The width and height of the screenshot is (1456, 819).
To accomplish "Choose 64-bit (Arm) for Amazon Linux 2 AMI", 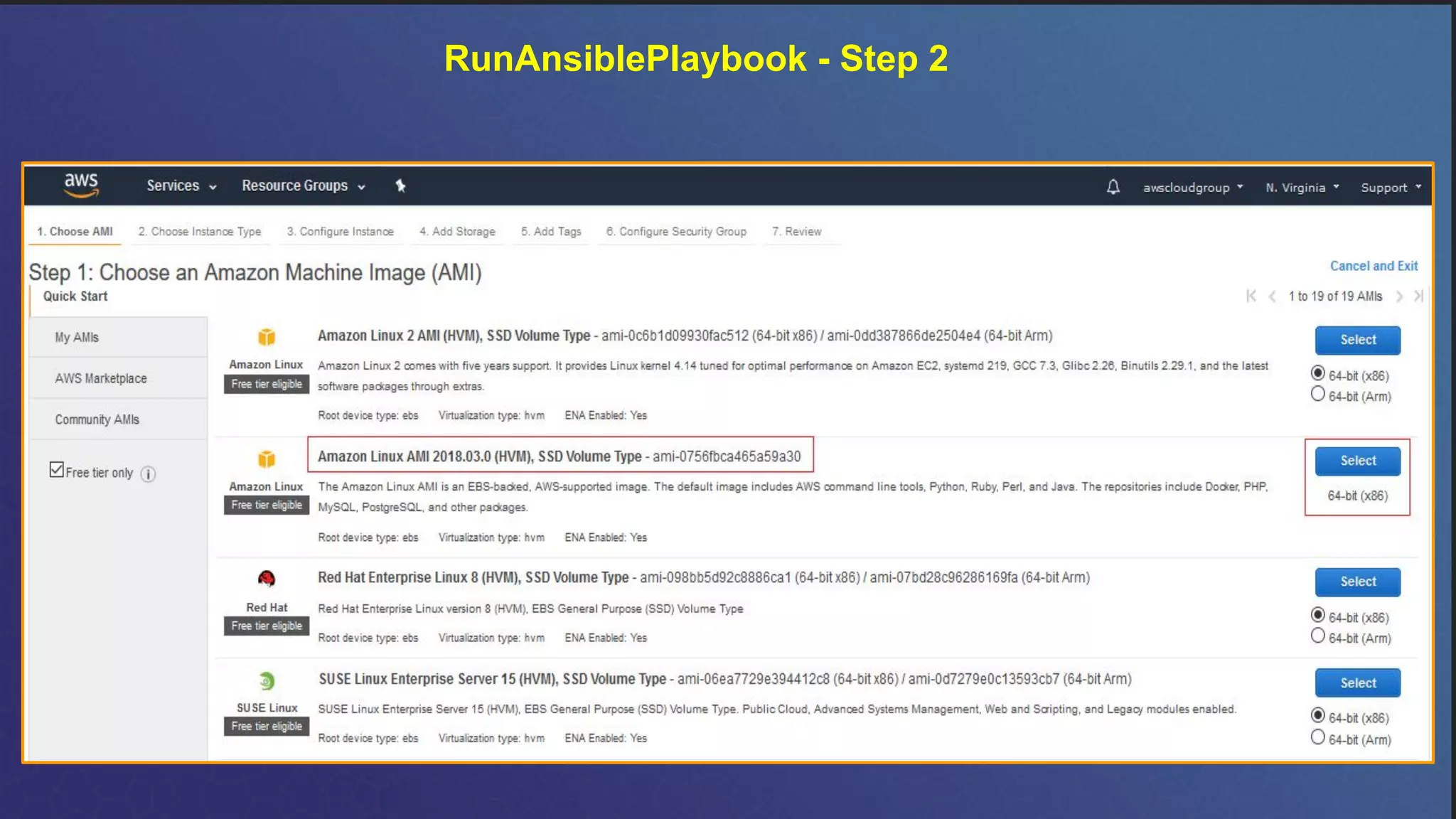I will (x=1318, y=394).
